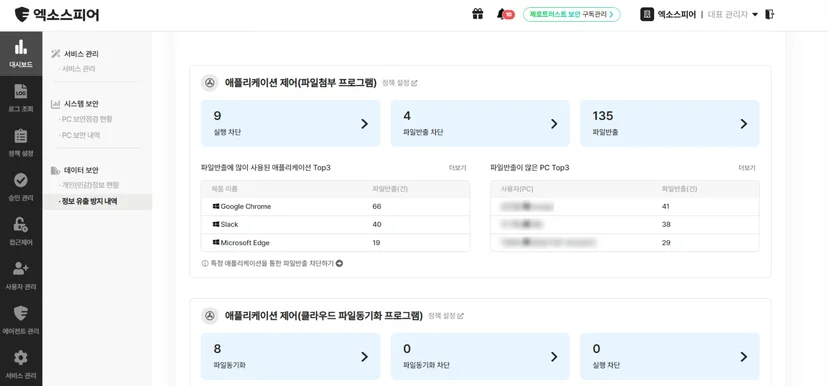Open the 대표 관리자 dropdown arrow
Image resolution: width=828 pixels, height=386 pixels.
(x=755, y=14)
